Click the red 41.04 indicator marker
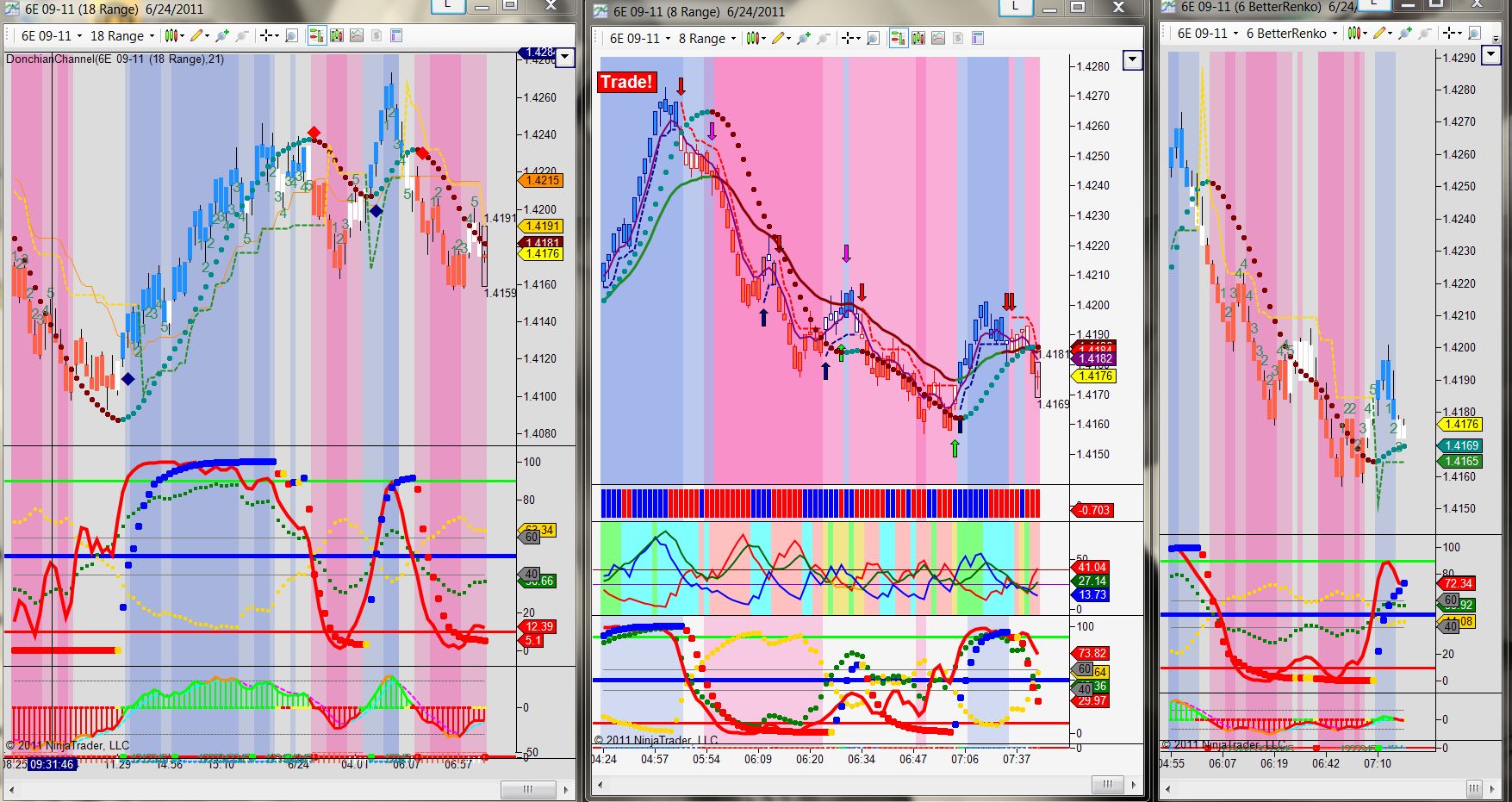This screenshot has width=1512, height=802. pyautogui.click(x=1091, y=567)
